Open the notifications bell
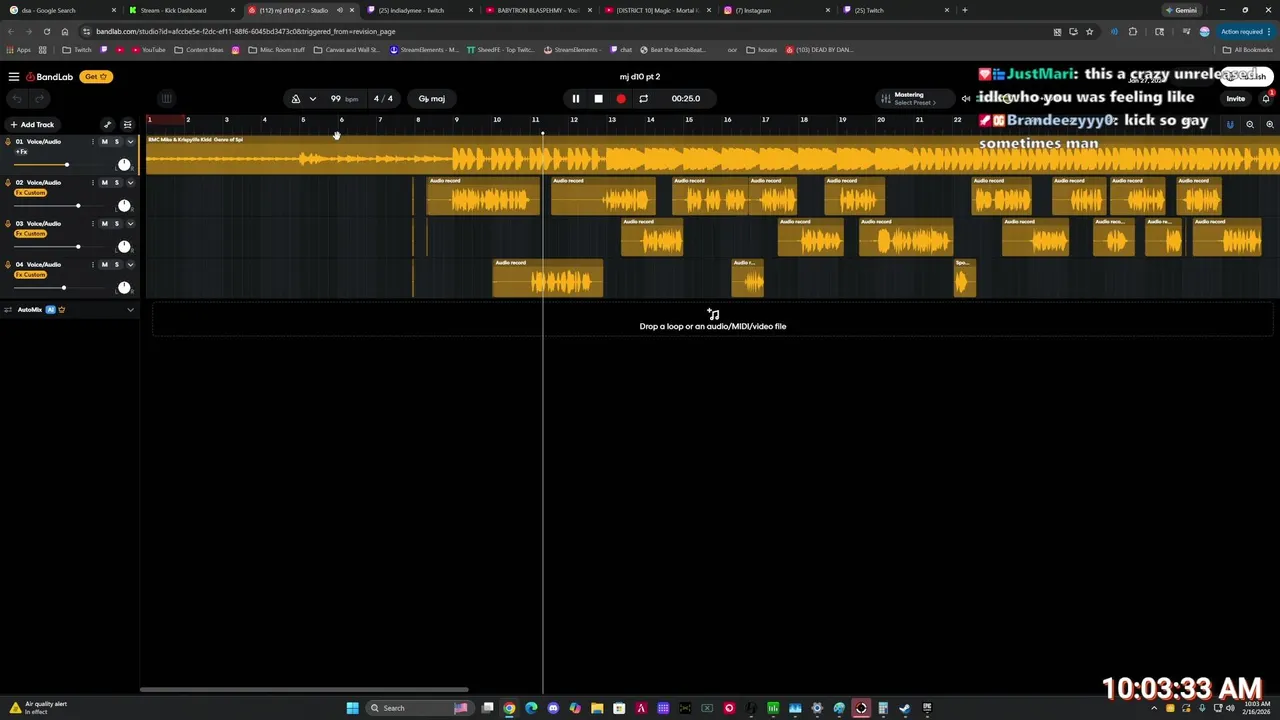The height and width of the screenshot is (720, 1280). click(x=1266, y=98)
